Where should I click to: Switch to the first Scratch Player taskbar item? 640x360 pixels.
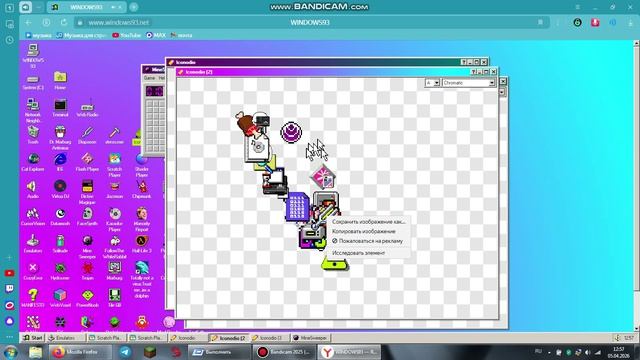106,338
